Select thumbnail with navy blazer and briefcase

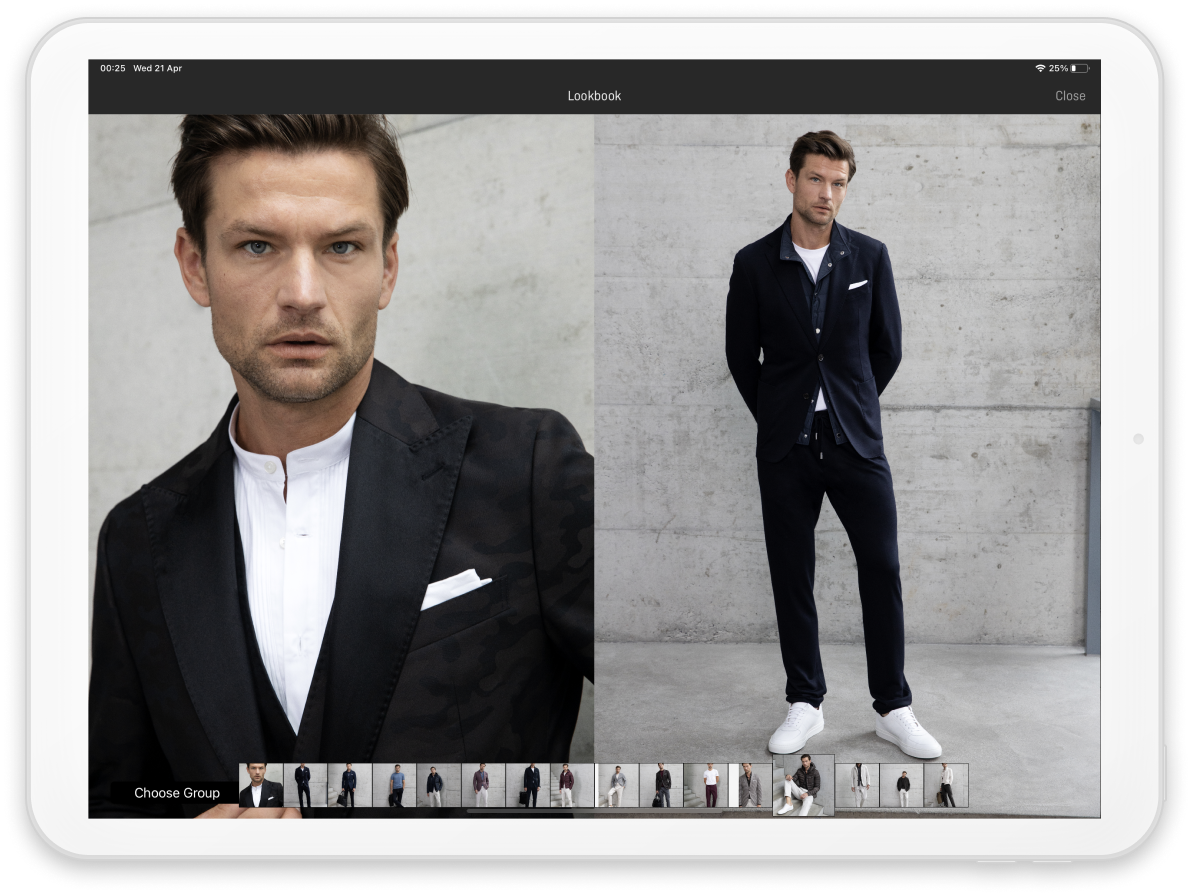[x=350, y=785]
